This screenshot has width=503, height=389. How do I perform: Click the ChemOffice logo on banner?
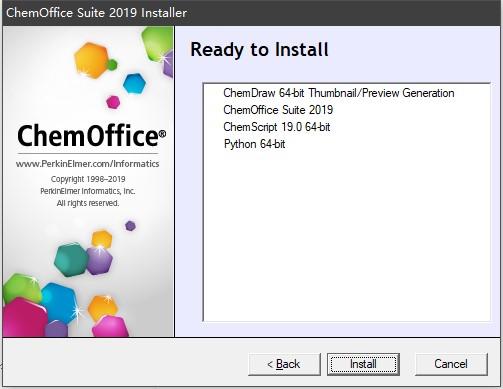pyautogui.click(x=91, y=136)
